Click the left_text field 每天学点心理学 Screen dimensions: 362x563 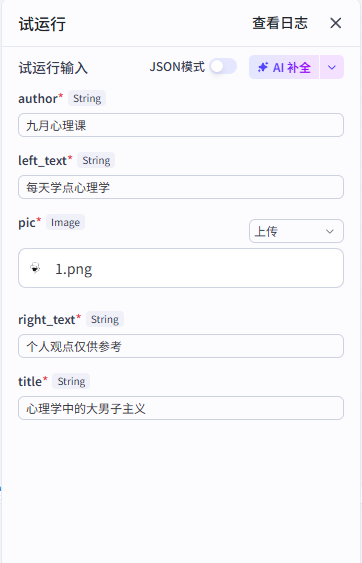click(181, 187)
